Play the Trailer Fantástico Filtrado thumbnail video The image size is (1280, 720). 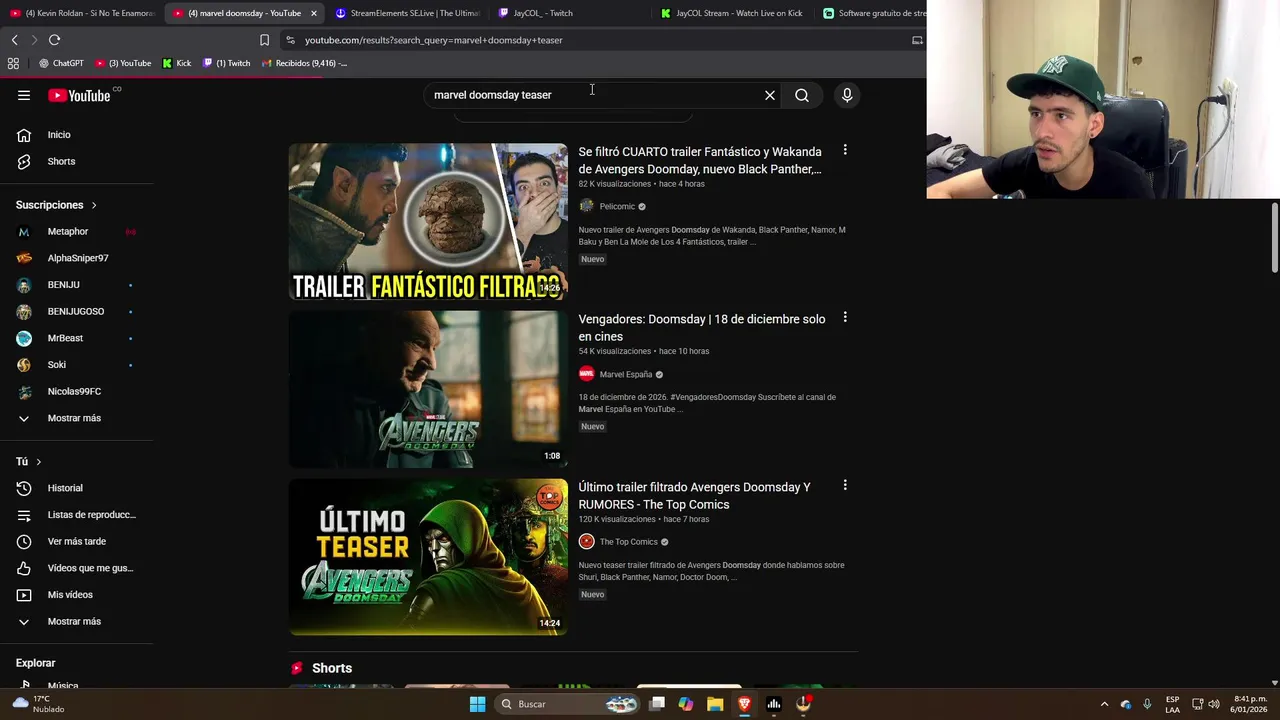tap(428, 222)
